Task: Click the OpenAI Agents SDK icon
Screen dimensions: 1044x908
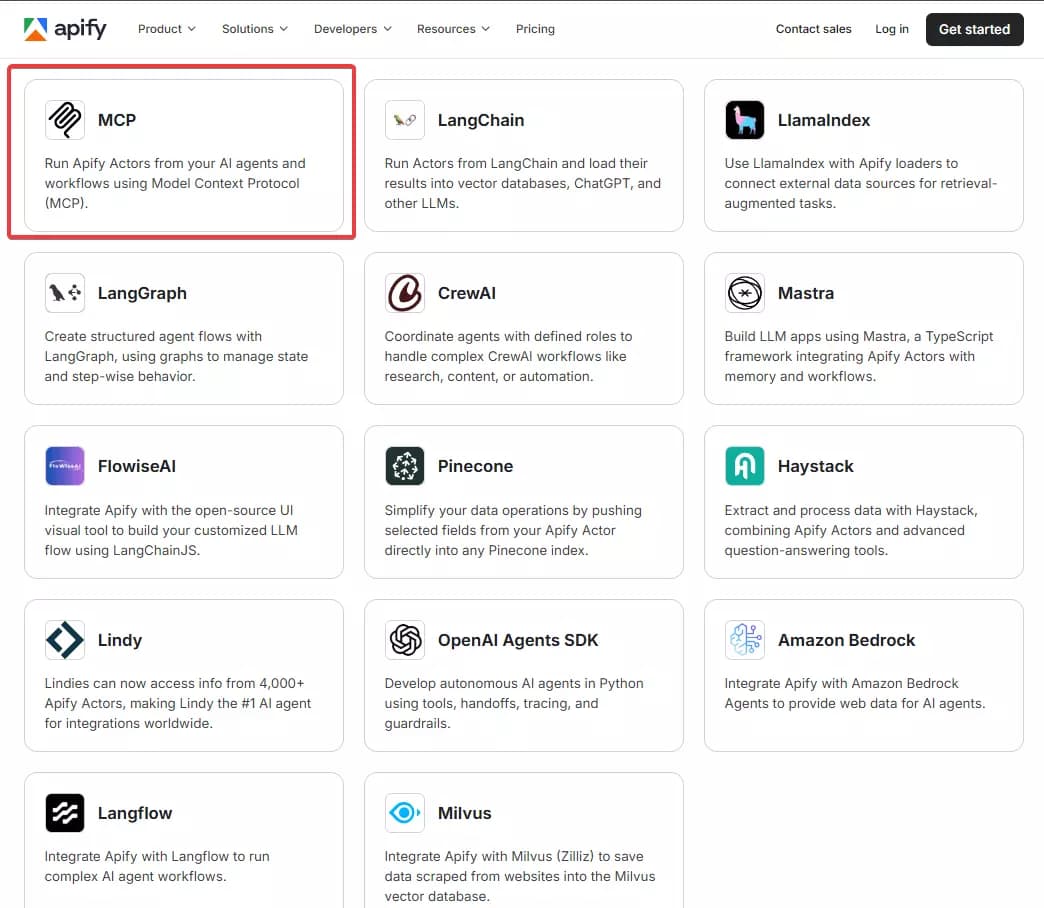Action: click(x=404, y=640)
